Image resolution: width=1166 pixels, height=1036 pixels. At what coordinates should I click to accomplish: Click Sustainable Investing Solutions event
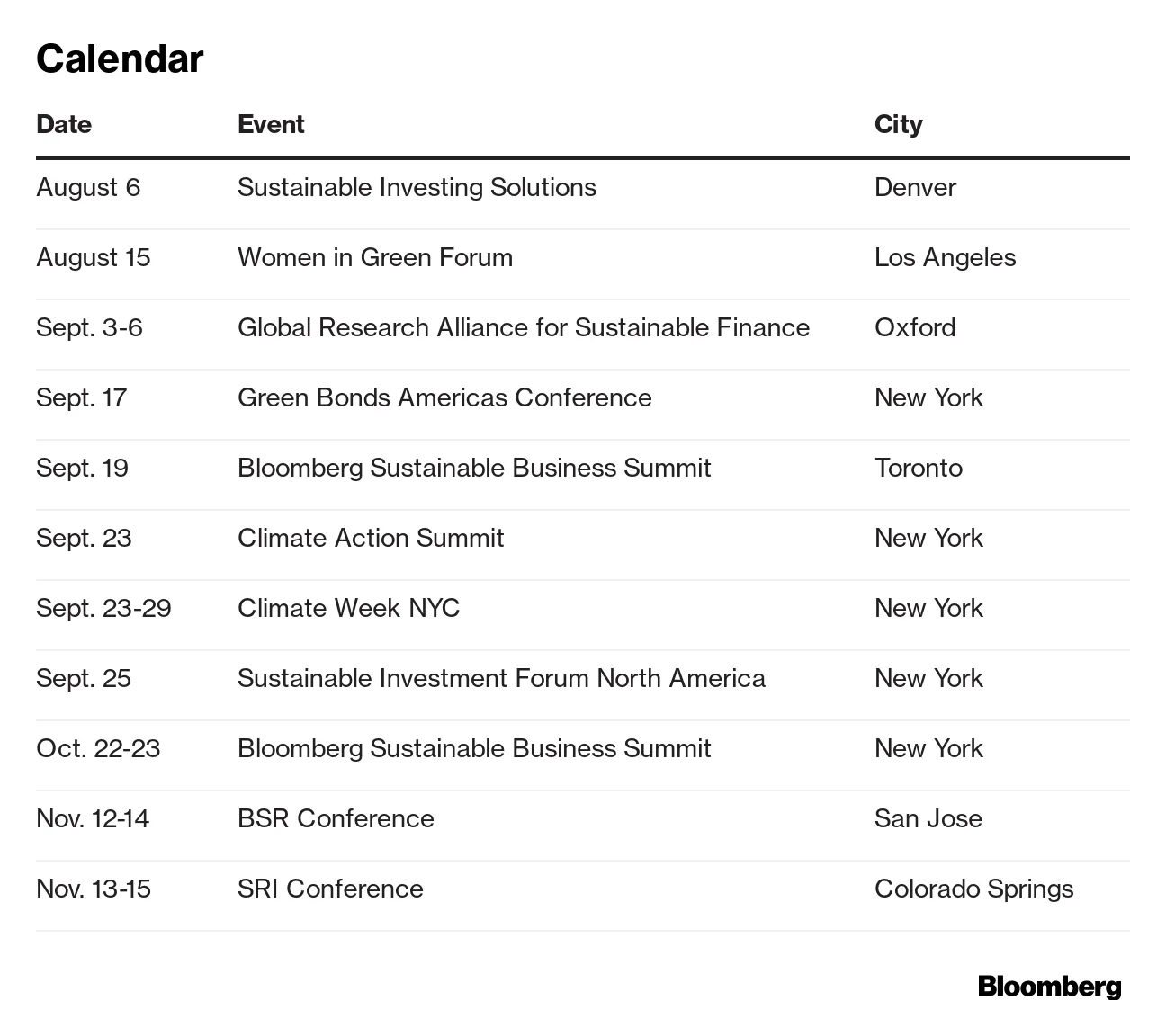pos(417,187)
